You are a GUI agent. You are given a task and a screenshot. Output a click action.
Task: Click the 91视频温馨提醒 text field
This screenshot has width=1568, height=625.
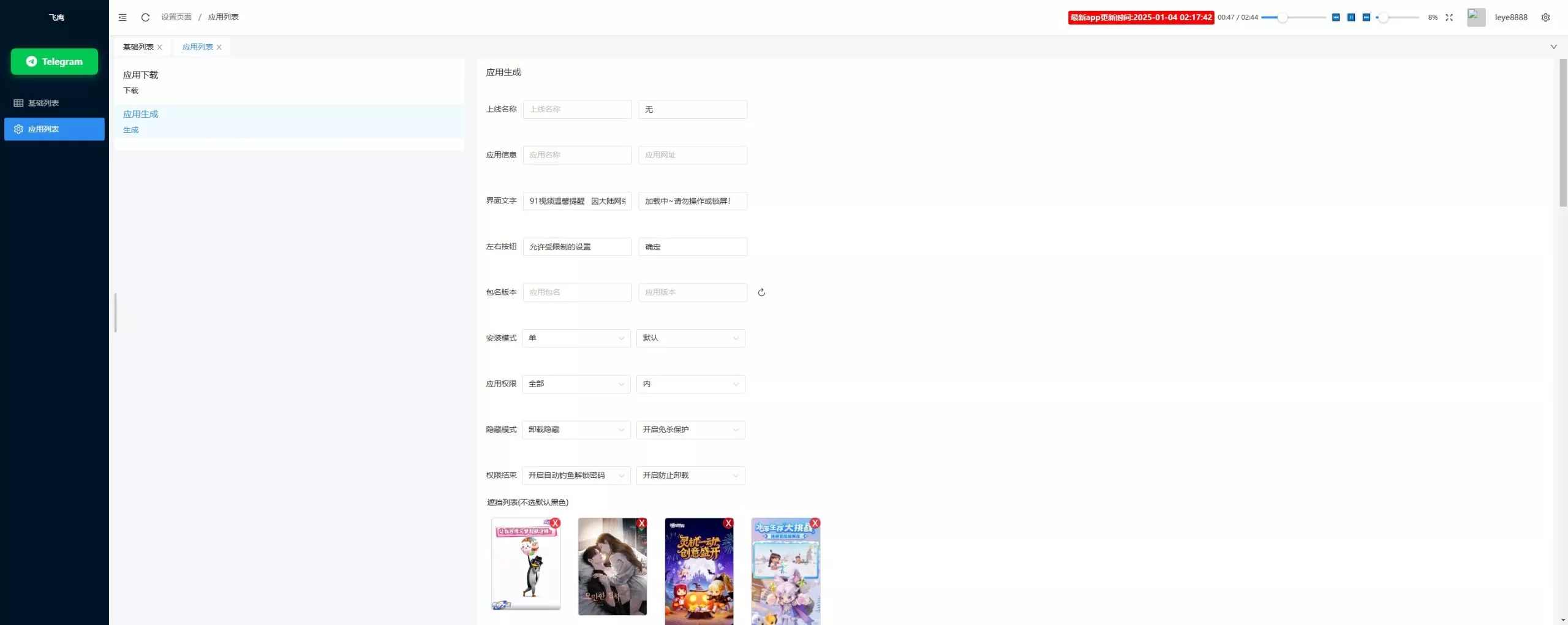(577, 201)
